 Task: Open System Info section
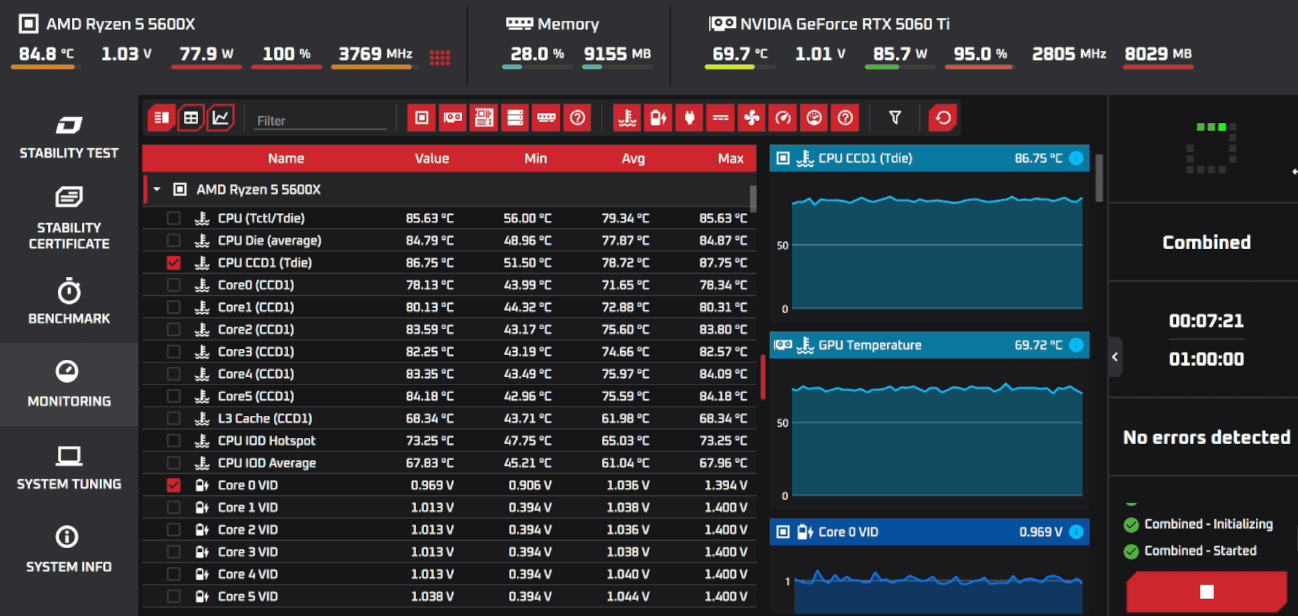(x=69, y=551)
